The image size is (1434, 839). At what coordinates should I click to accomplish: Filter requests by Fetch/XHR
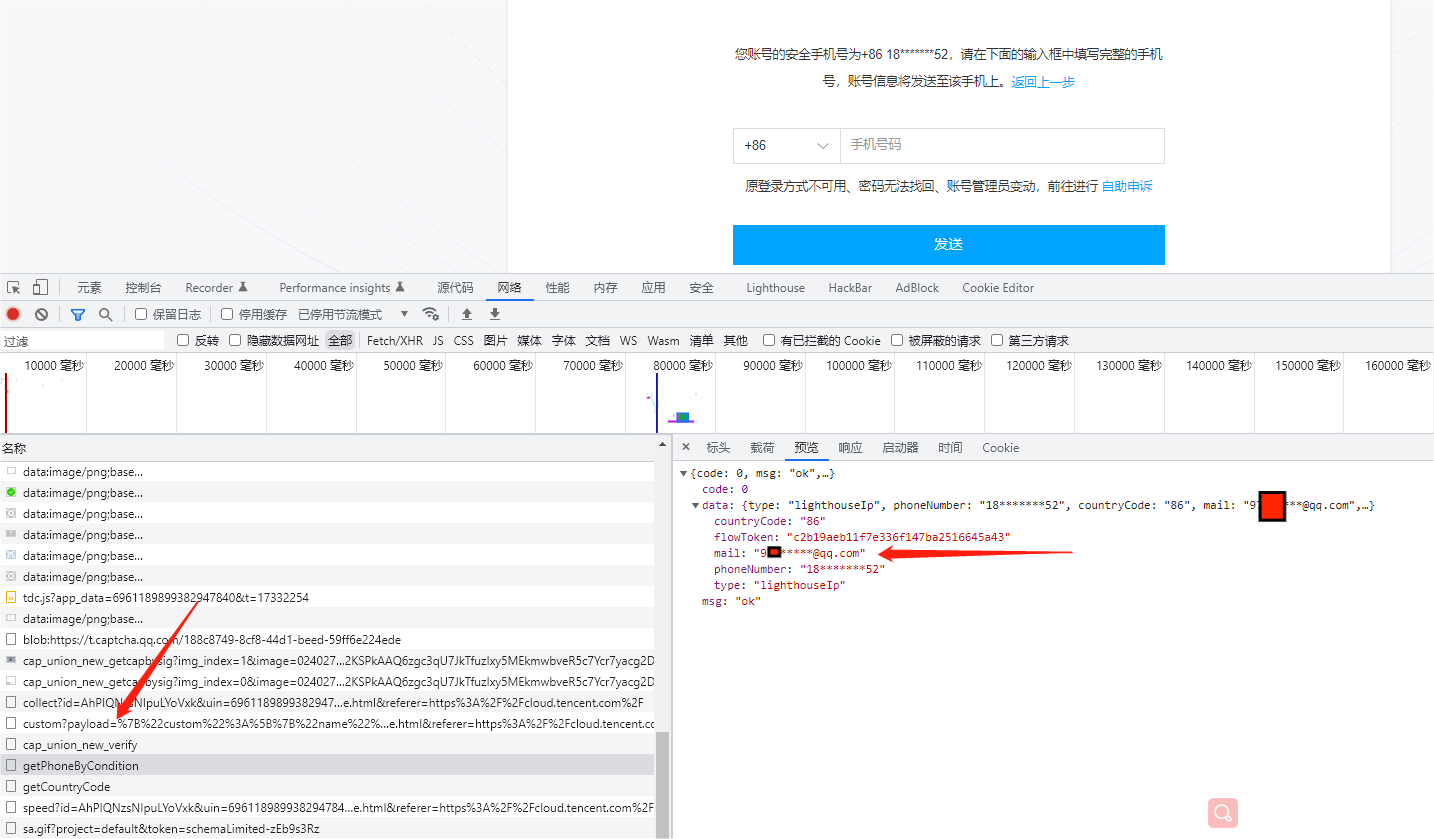point(395,340)
